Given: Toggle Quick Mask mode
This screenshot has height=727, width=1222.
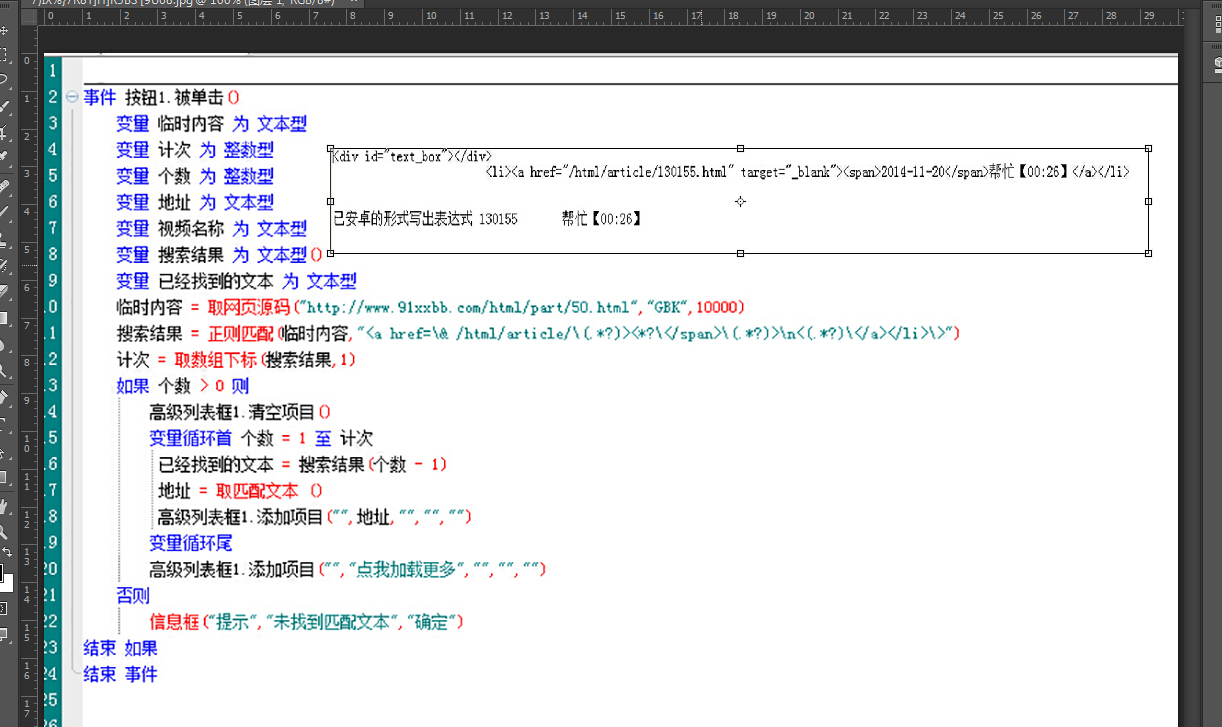Looking at the screenshot, I should point(4,608).
